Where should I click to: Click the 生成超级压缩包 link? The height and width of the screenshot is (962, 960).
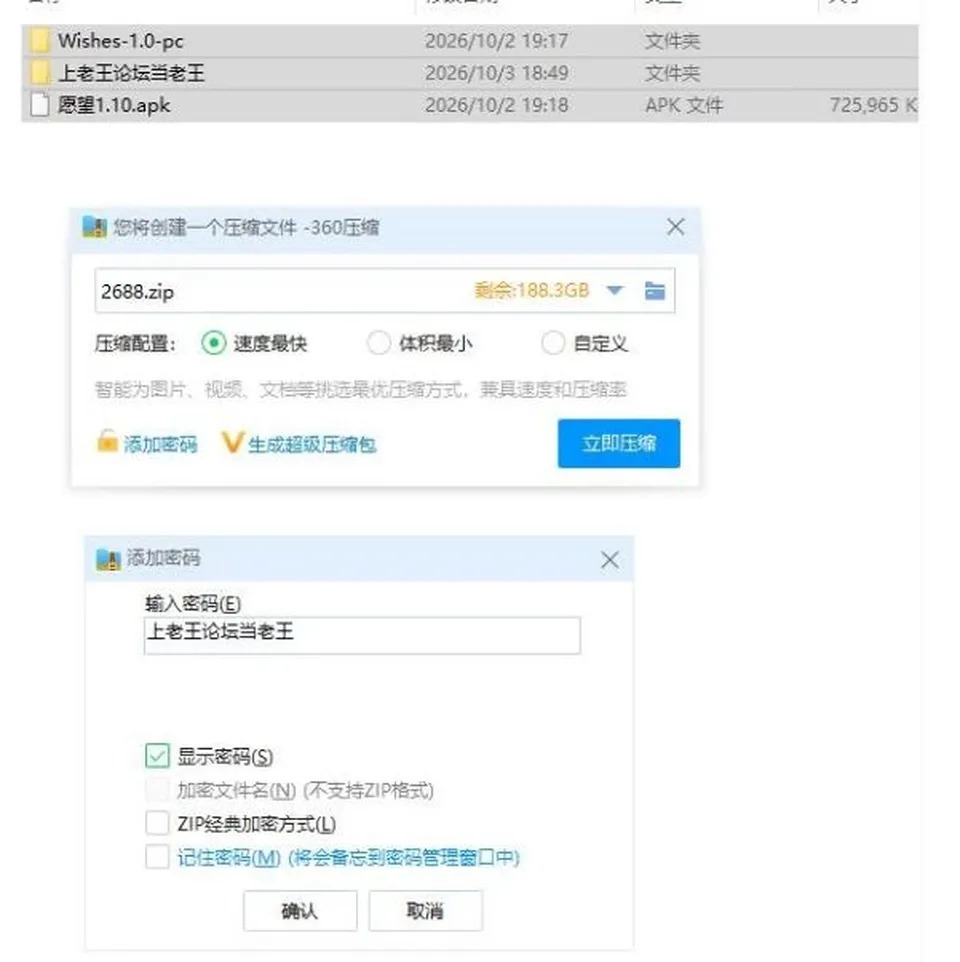click(x=312, y=445)
